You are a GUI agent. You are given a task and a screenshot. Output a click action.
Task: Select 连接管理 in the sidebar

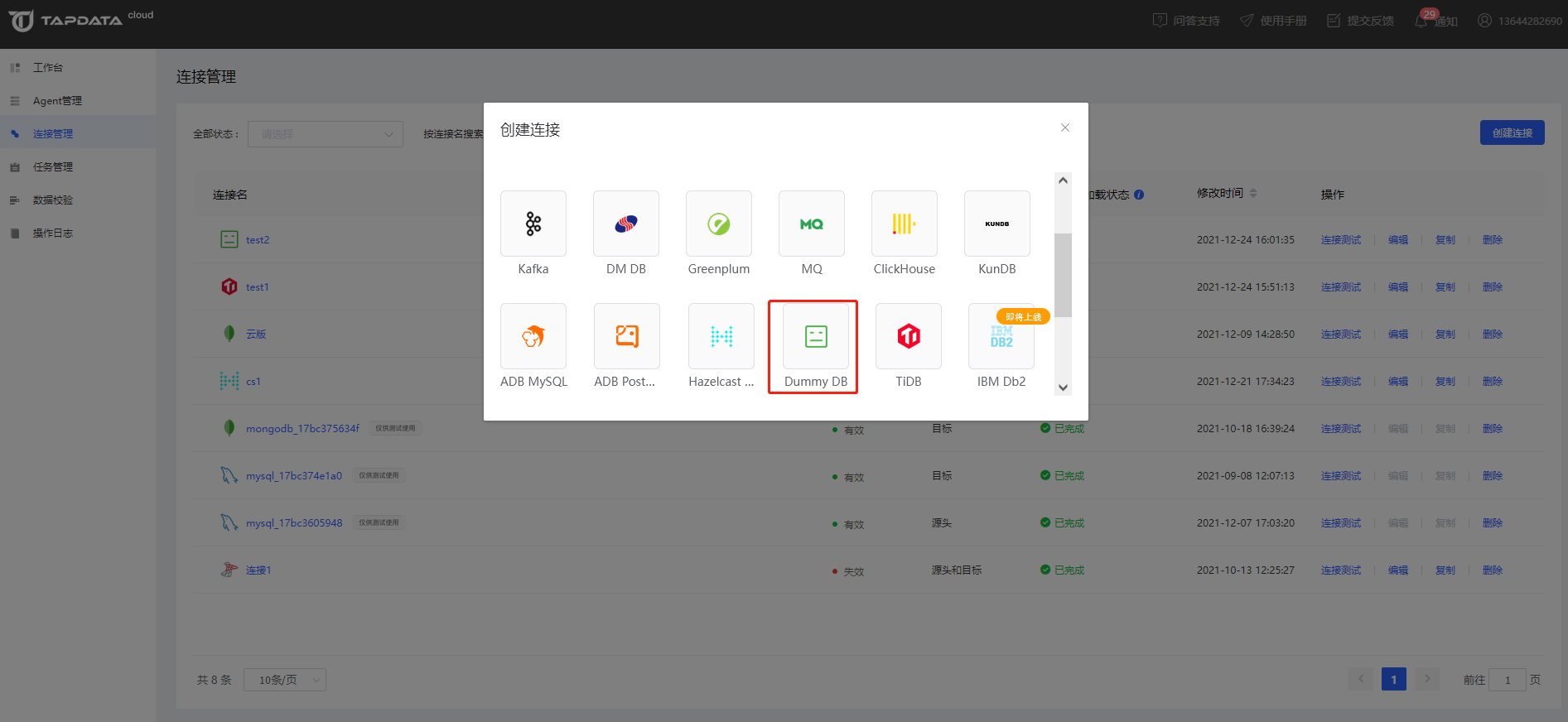[x=78, y=133]
